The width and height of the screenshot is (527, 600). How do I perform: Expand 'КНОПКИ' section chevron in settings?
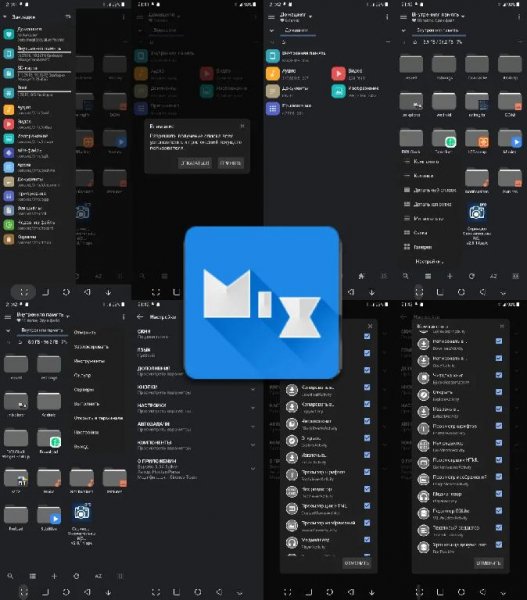(x=253, y=390)
